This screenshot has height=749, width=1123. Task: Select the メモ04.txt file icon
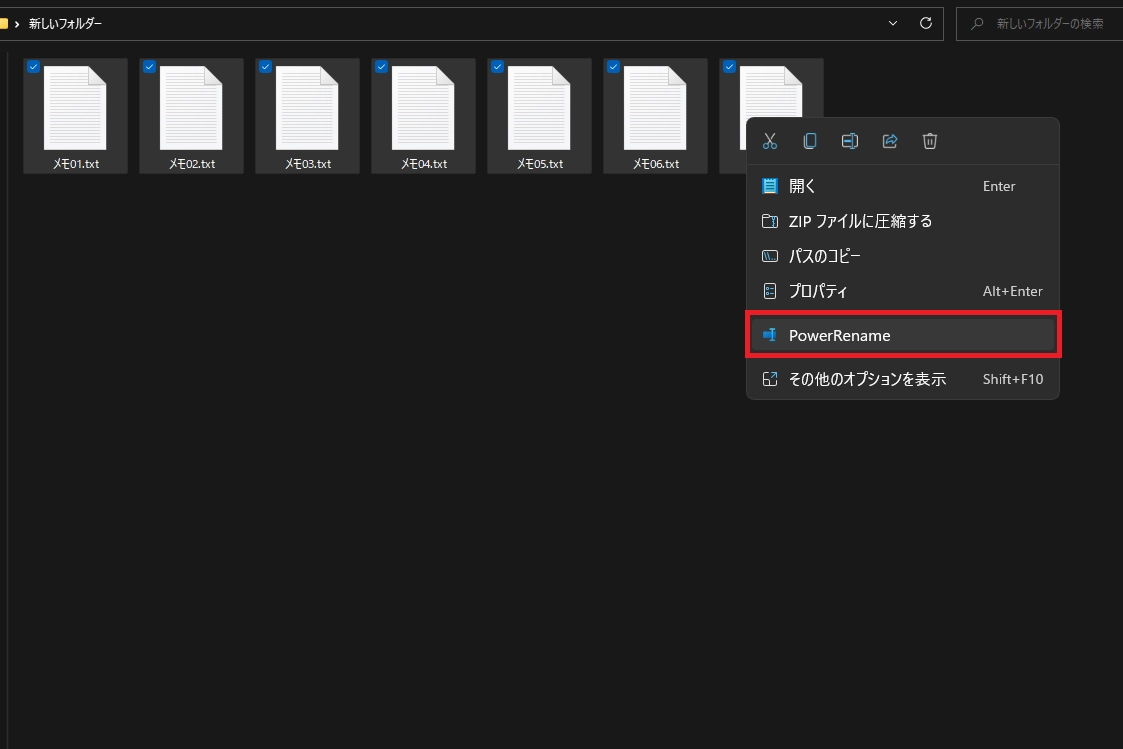pyautogui.click(x=423, y=108)
